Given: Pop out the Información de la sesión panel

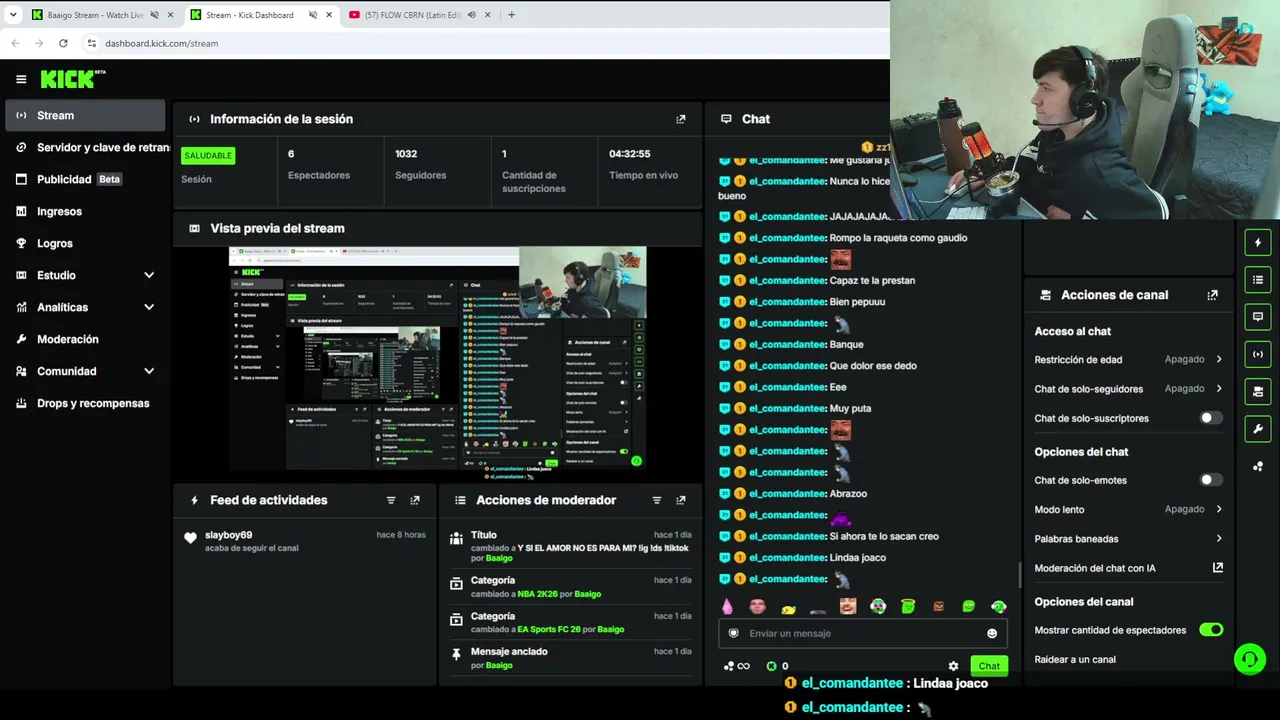Looking at the screenshot, I should pos(681,119).
